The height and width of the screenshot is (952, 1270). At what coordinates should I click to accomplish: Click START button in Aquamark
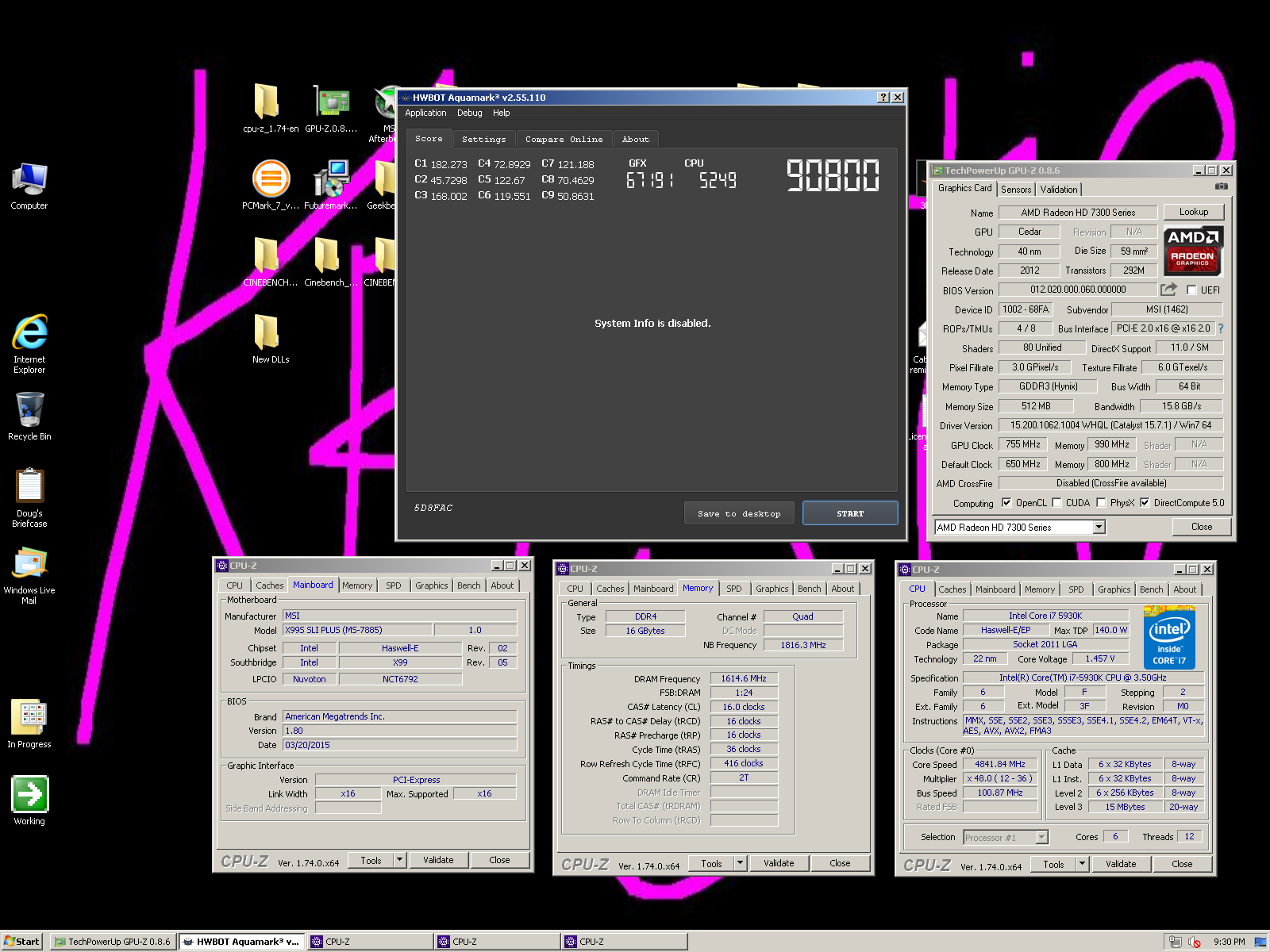tap(850, 513)
